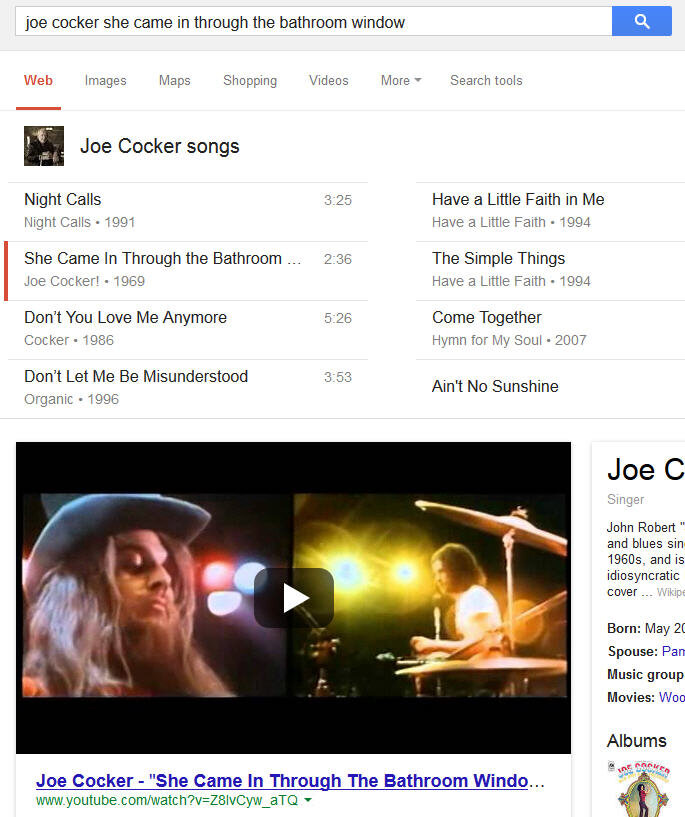Screen dimensions: 685x817
Task: Click the 5:26 song duration
Action: [x=338, y=318]
